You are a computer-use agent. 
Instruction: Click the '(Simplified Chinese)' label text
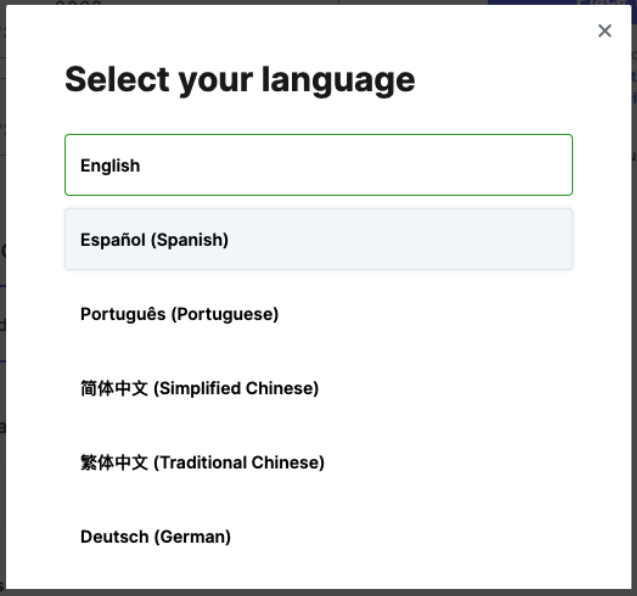(236, 388)
